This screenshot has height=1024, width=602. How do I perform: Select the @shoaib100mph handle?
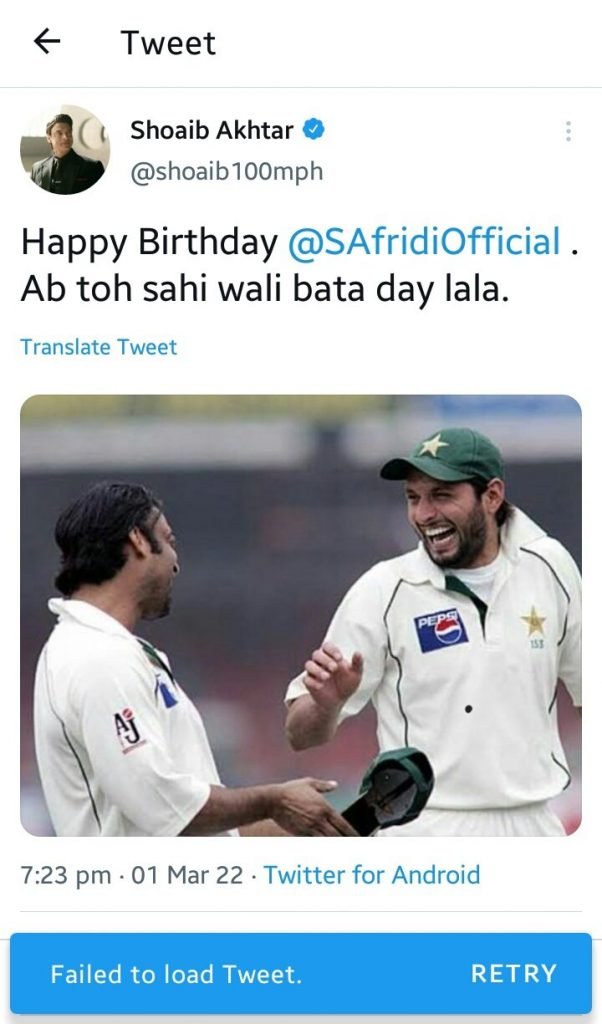[x=227, y=172]
